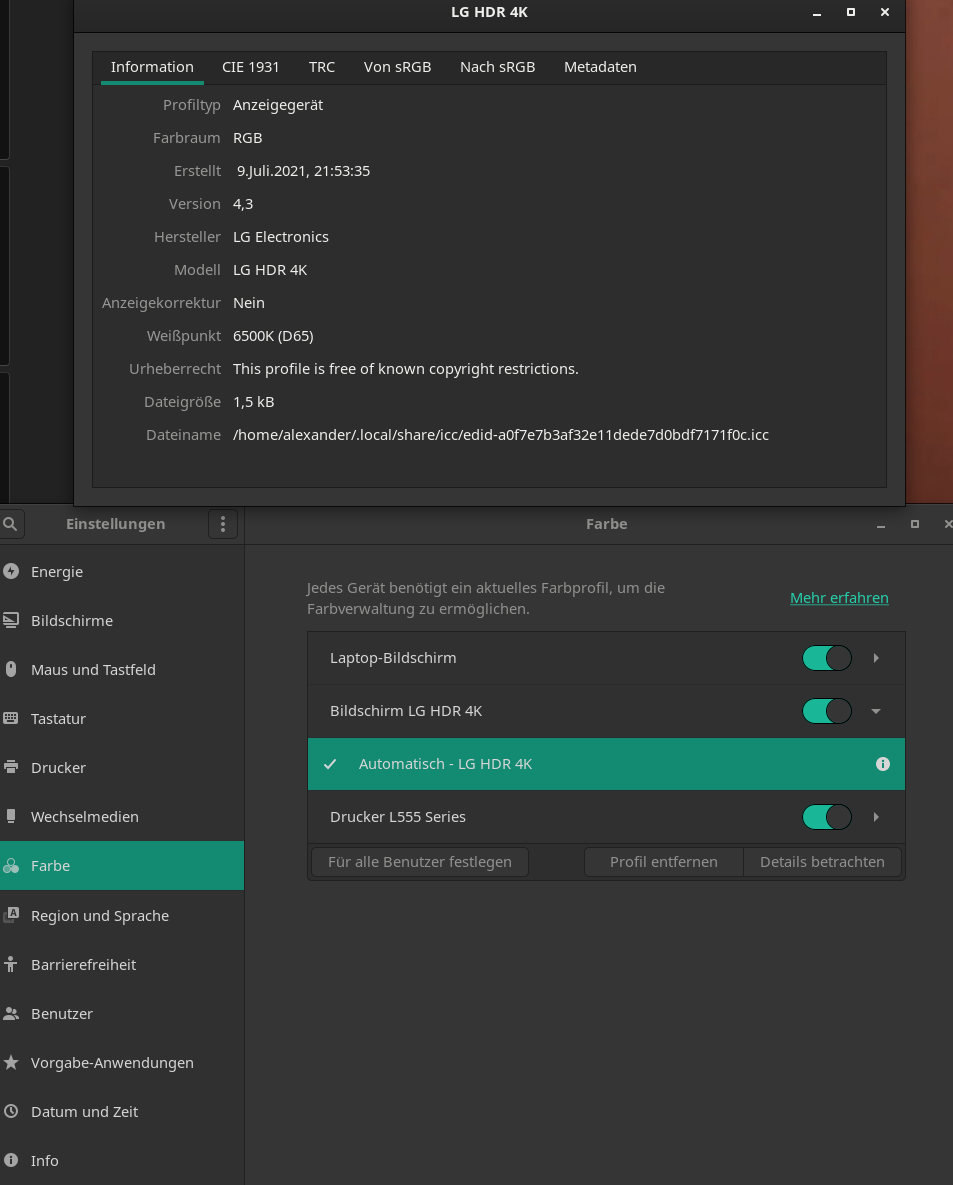Open Tastatur settings in the sidebar
953x1185 pixels.
tap(122, 719)
